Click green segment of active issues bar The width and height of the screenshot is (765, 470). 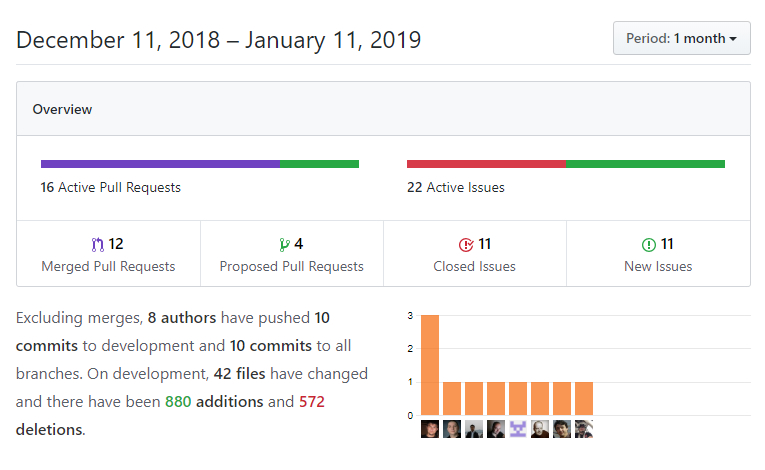coord(645,164)
